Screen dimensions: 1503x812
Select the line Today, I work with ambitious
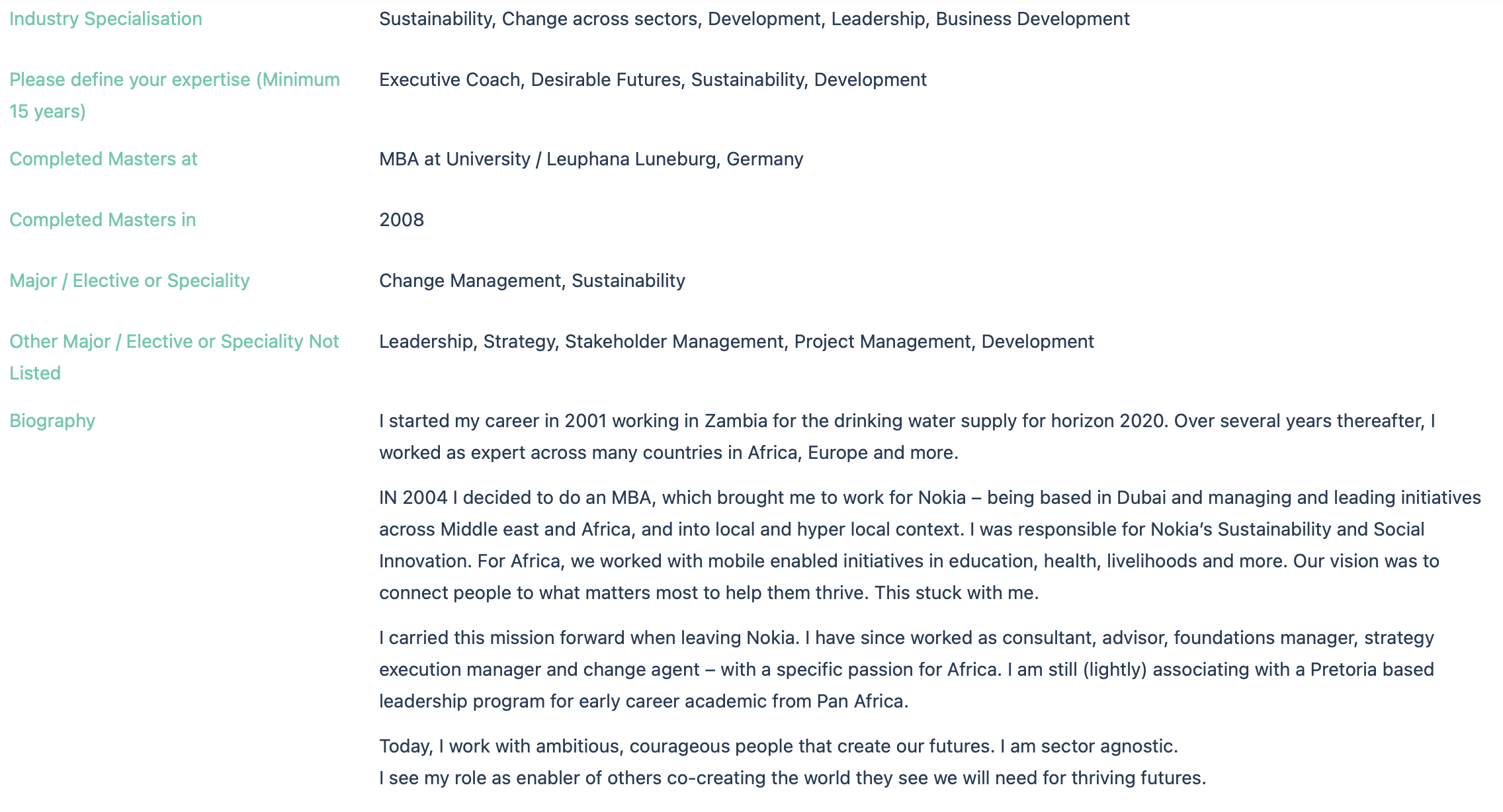779,746
